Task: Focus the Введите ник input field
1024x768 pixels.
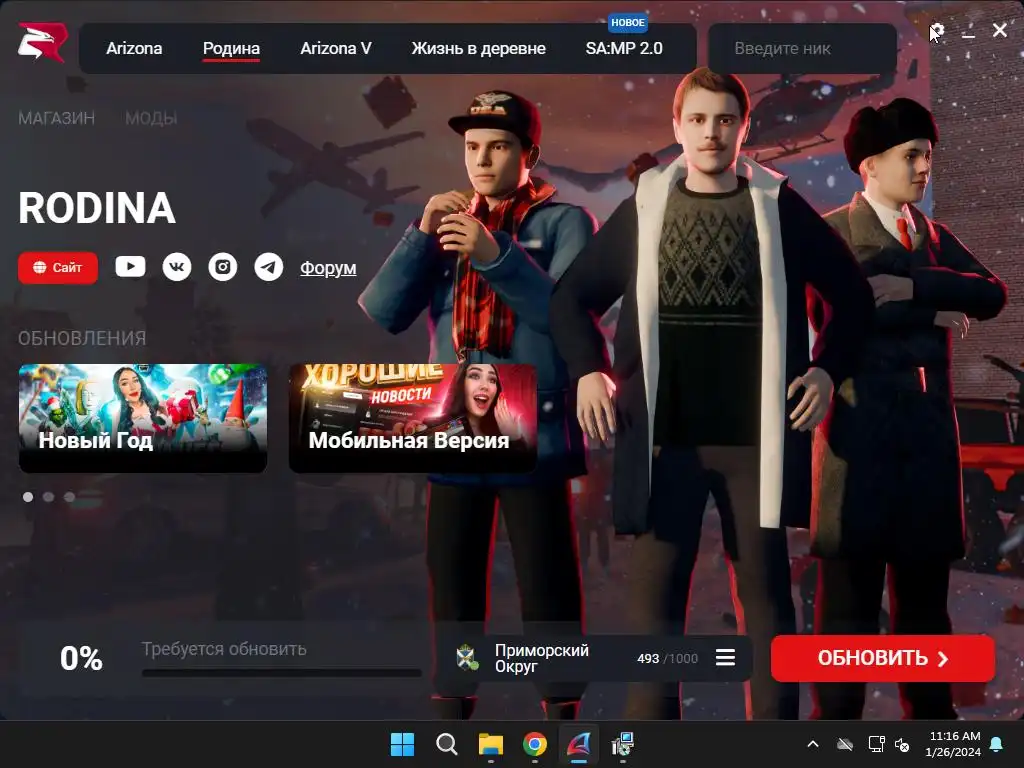Action: [x=802, y=48]
